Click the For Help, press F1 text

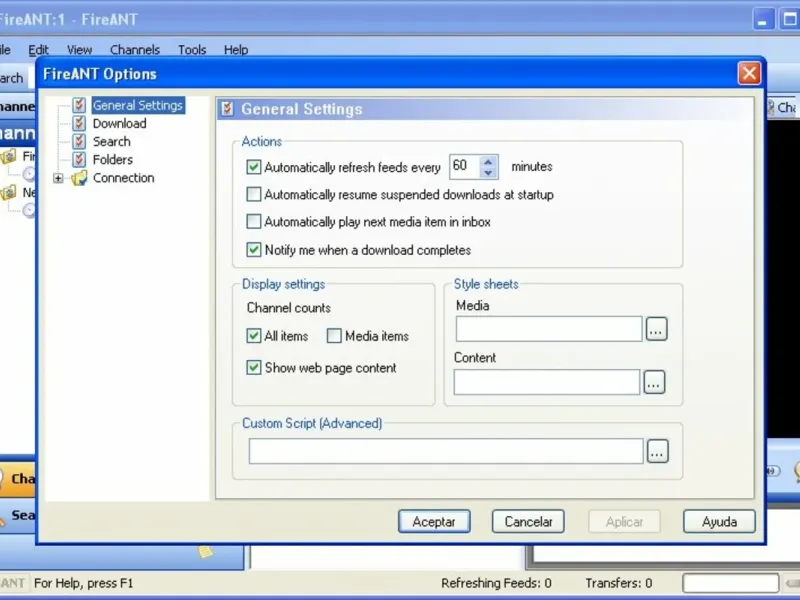(84, 583)
